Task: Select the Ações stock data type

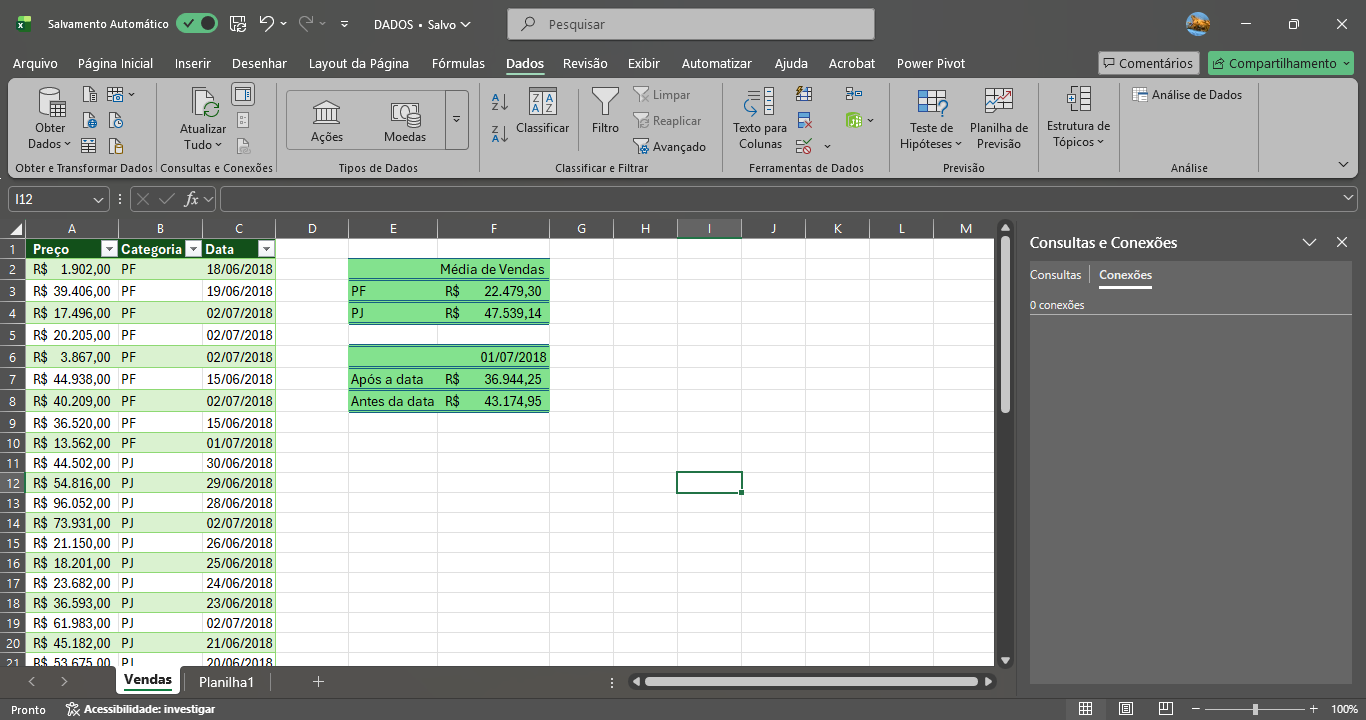Action: click(x=327, y=120)
